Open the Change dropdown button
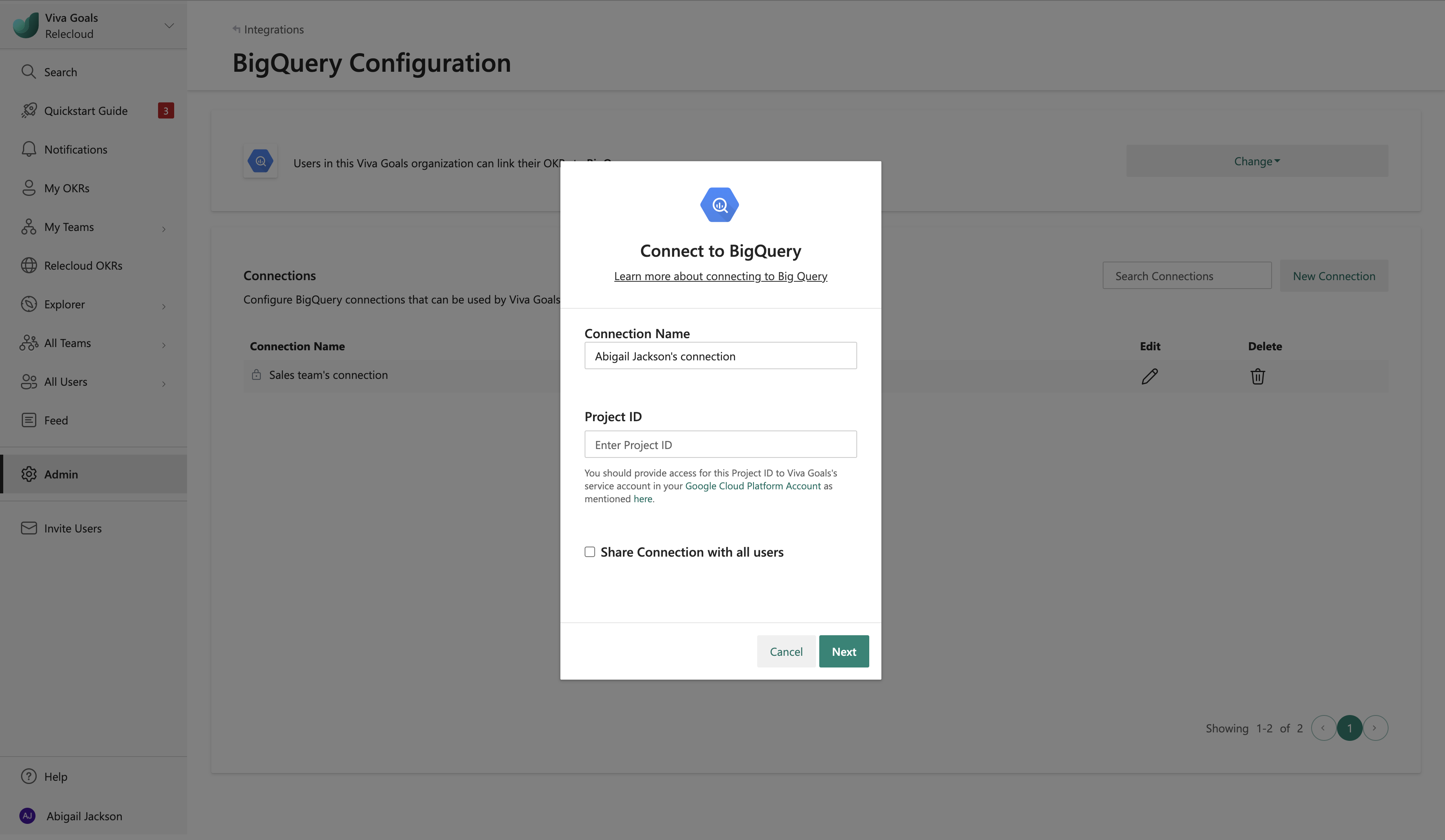1445x840 pixels. tap(1256, 161)
